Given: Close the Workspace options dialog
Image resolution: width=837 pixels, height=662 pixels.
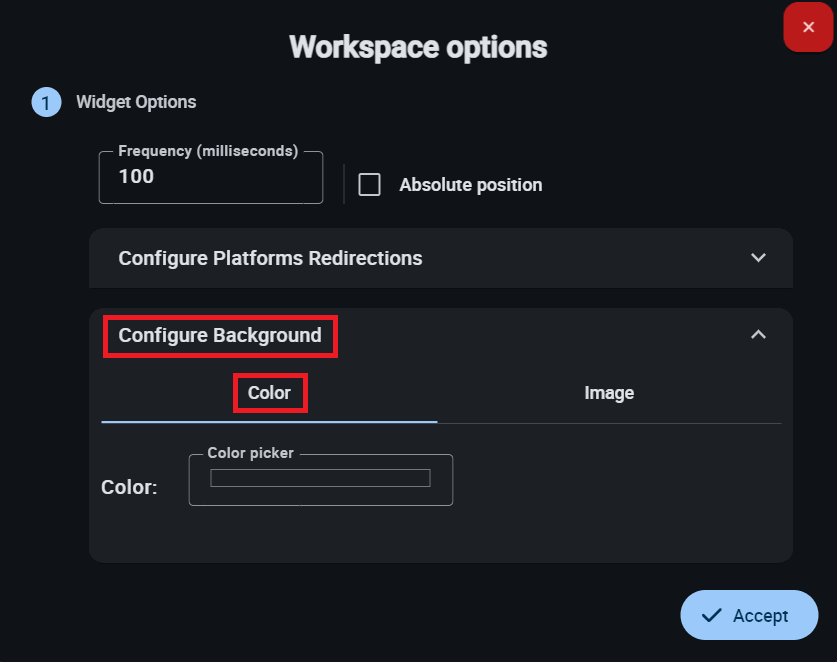Looking at the screenshot, I should (x=808, y=27).
